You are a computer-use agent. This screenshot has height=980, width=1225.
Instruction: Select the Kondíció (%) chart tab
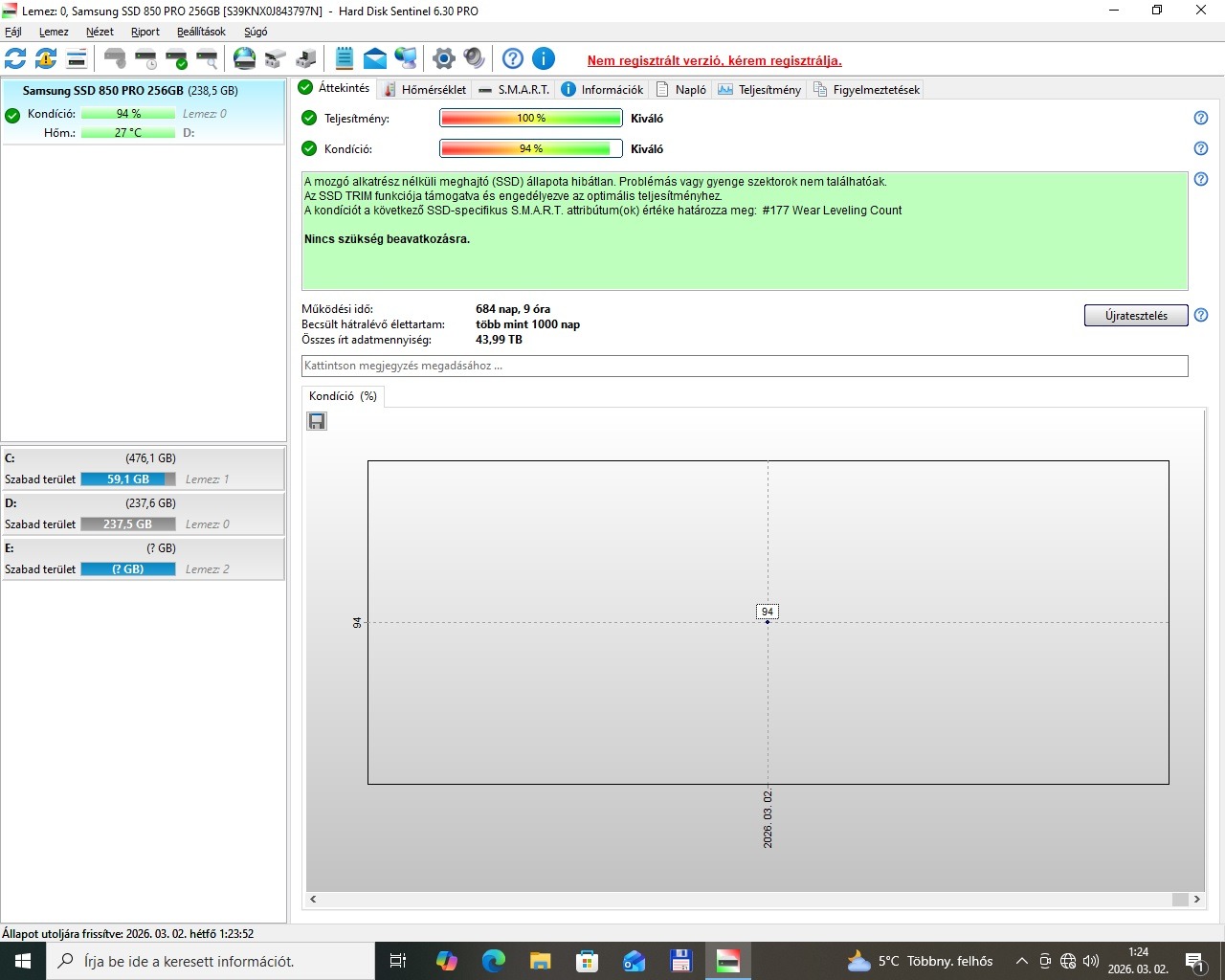click(343, 396)
